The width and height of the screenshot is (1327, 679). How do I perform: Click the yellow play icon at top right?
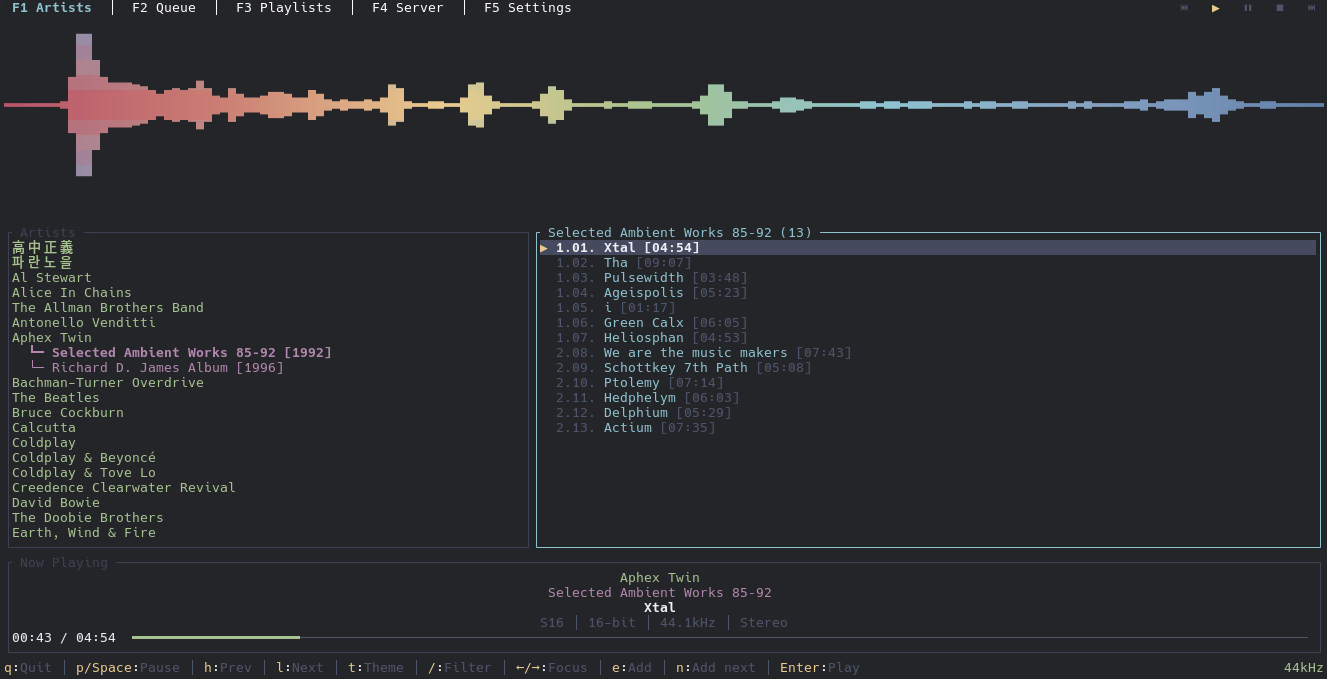(1216, 8)
